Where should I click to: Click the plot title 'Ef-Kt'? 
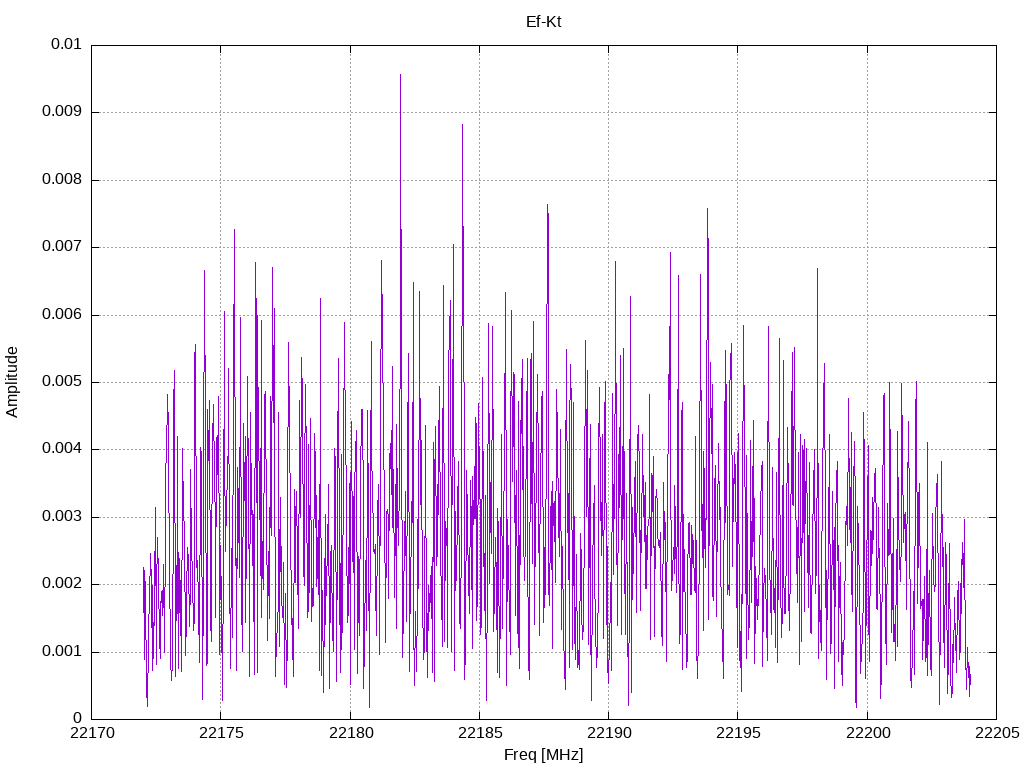coord(543,22)
